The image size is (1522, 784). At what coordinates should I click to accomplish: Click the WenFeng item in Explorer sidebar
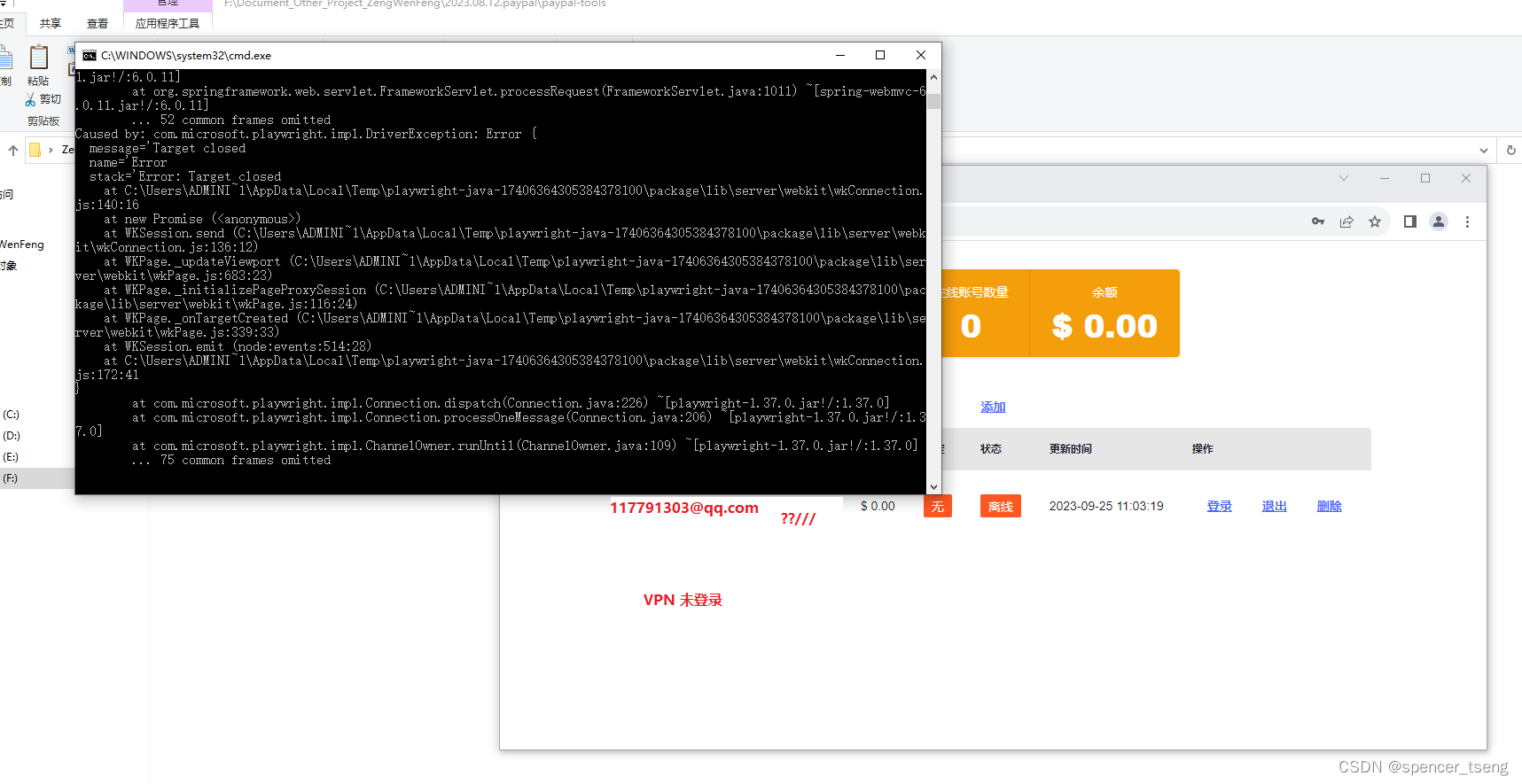tap(22, 245)
